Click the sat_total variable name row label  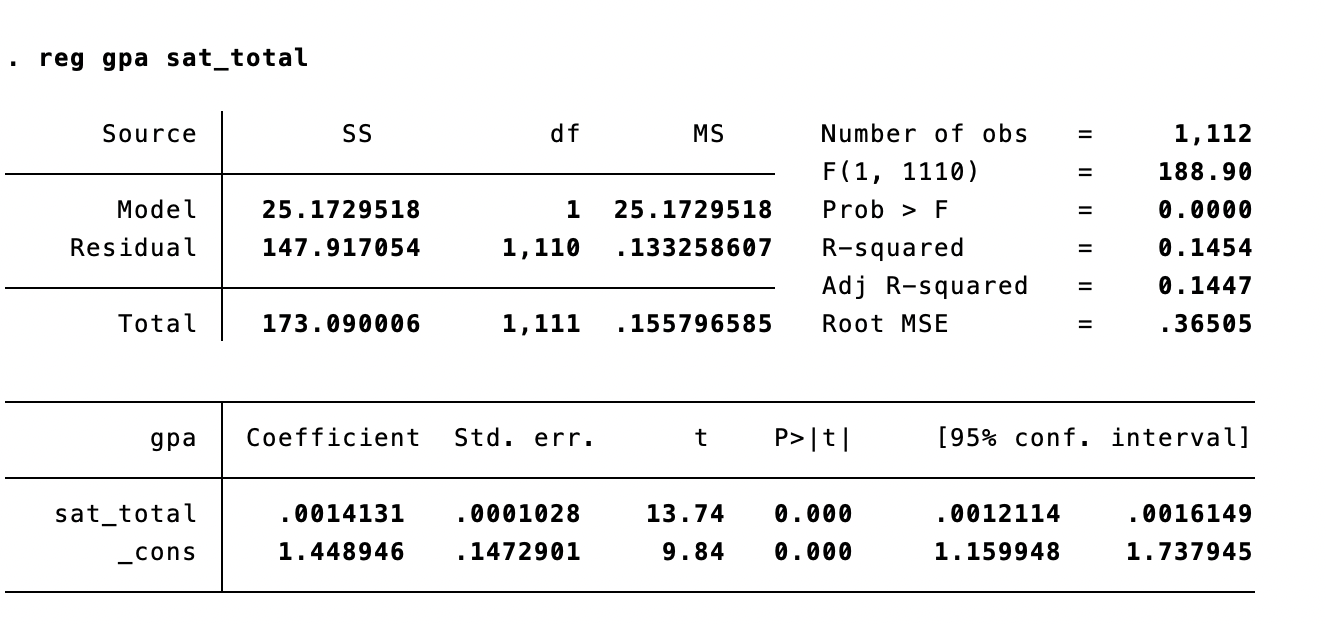point(125,514)
